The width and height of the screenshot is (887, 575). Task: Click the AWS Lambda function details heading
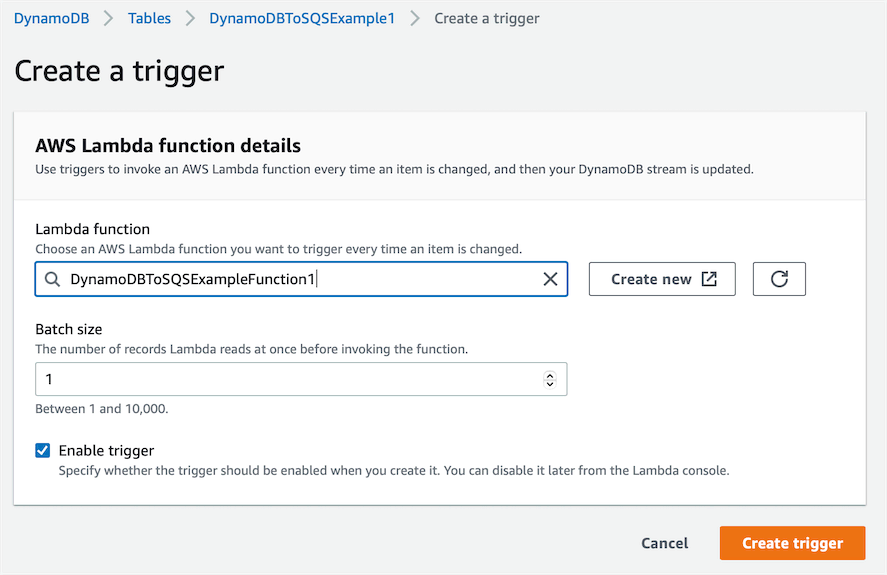pos(168,146)
